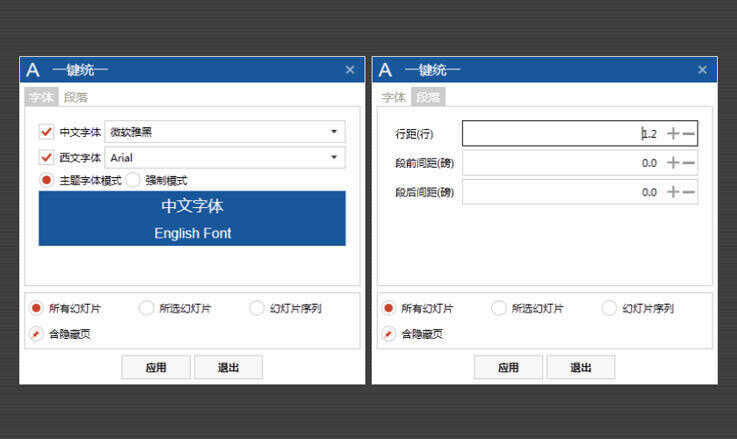The image size is (737, 439).
Task: Click the A logo in right dialog title bar
Action: (x=385, y=70)
